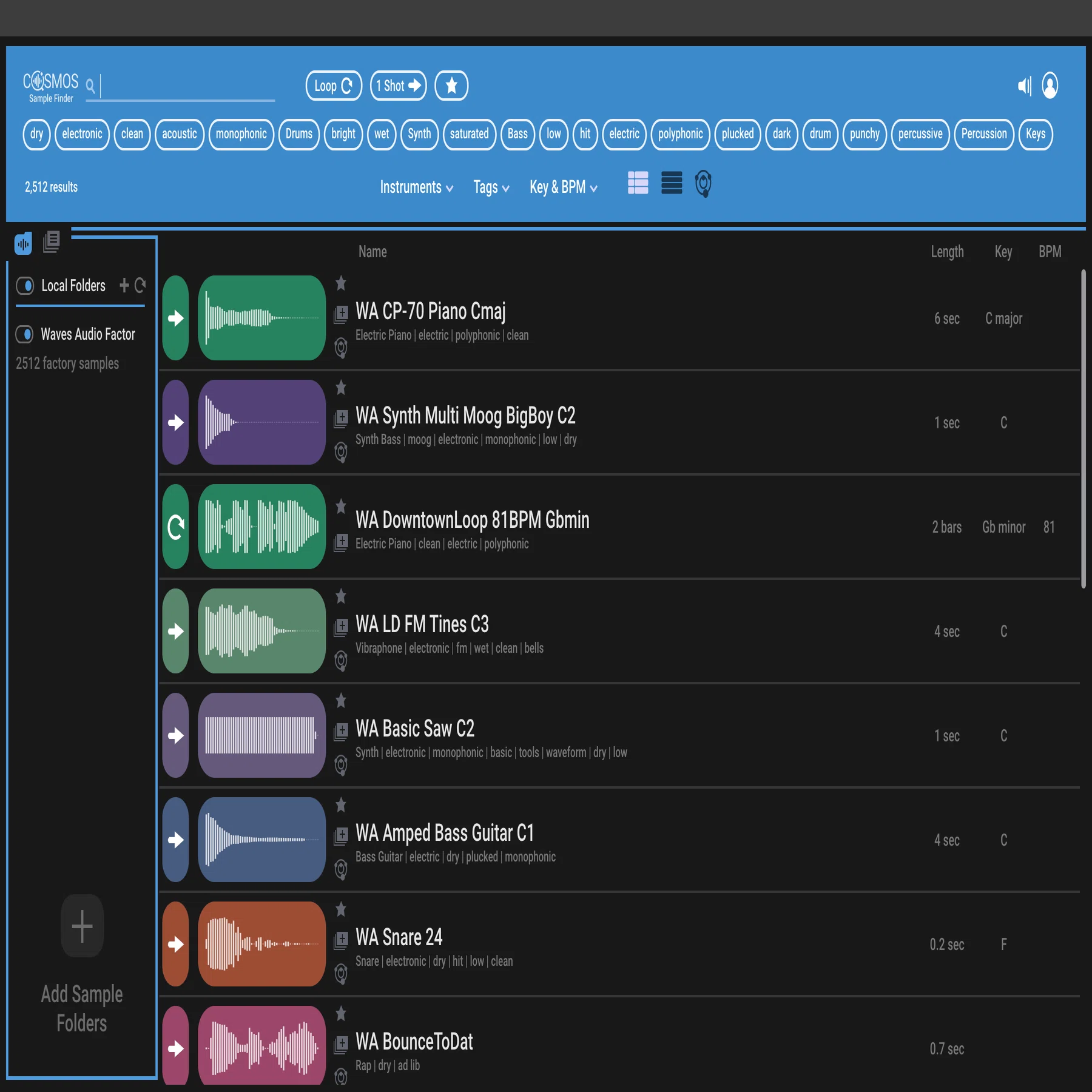Click the one-shot arrow for WA Basic Saw C2
1092x1092 pixels.
[176, 735]
